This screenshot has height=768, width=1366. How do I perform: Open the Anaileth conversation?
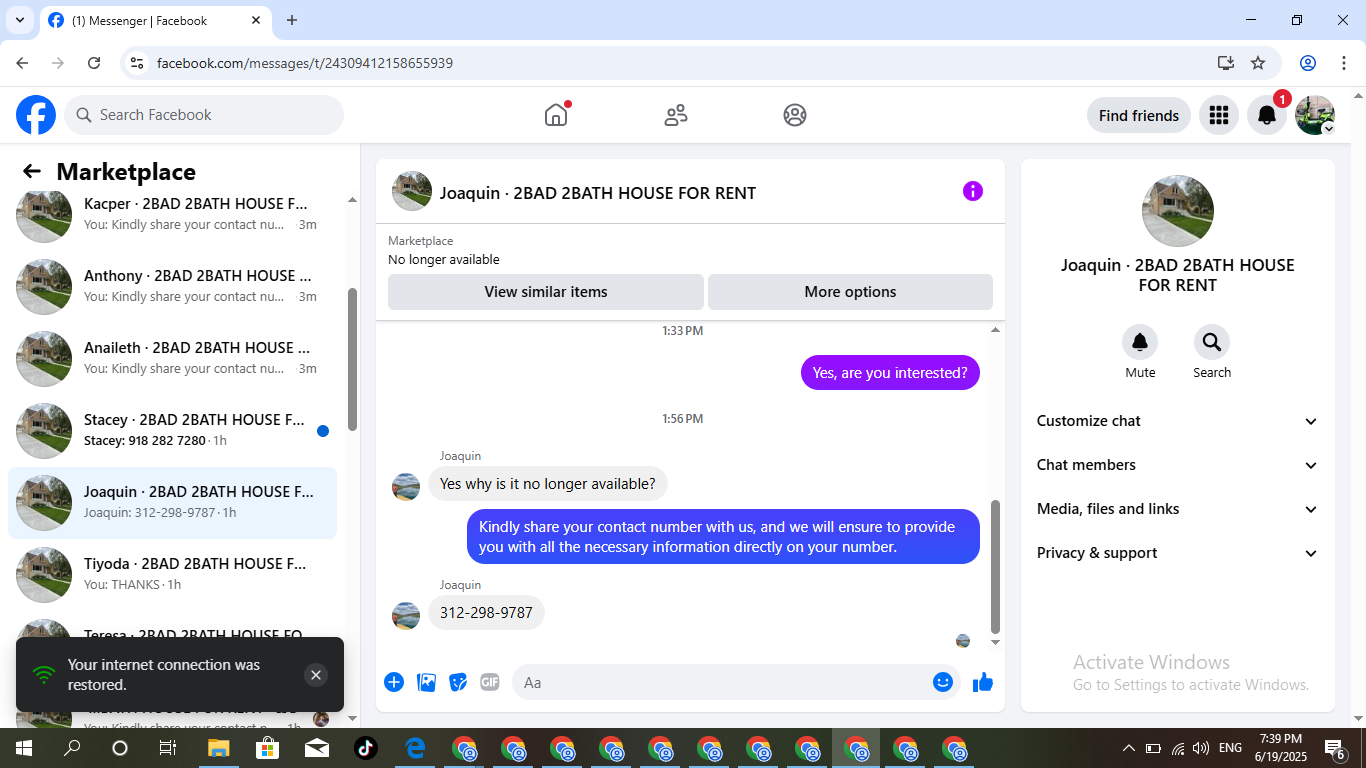tap(172, 359)
